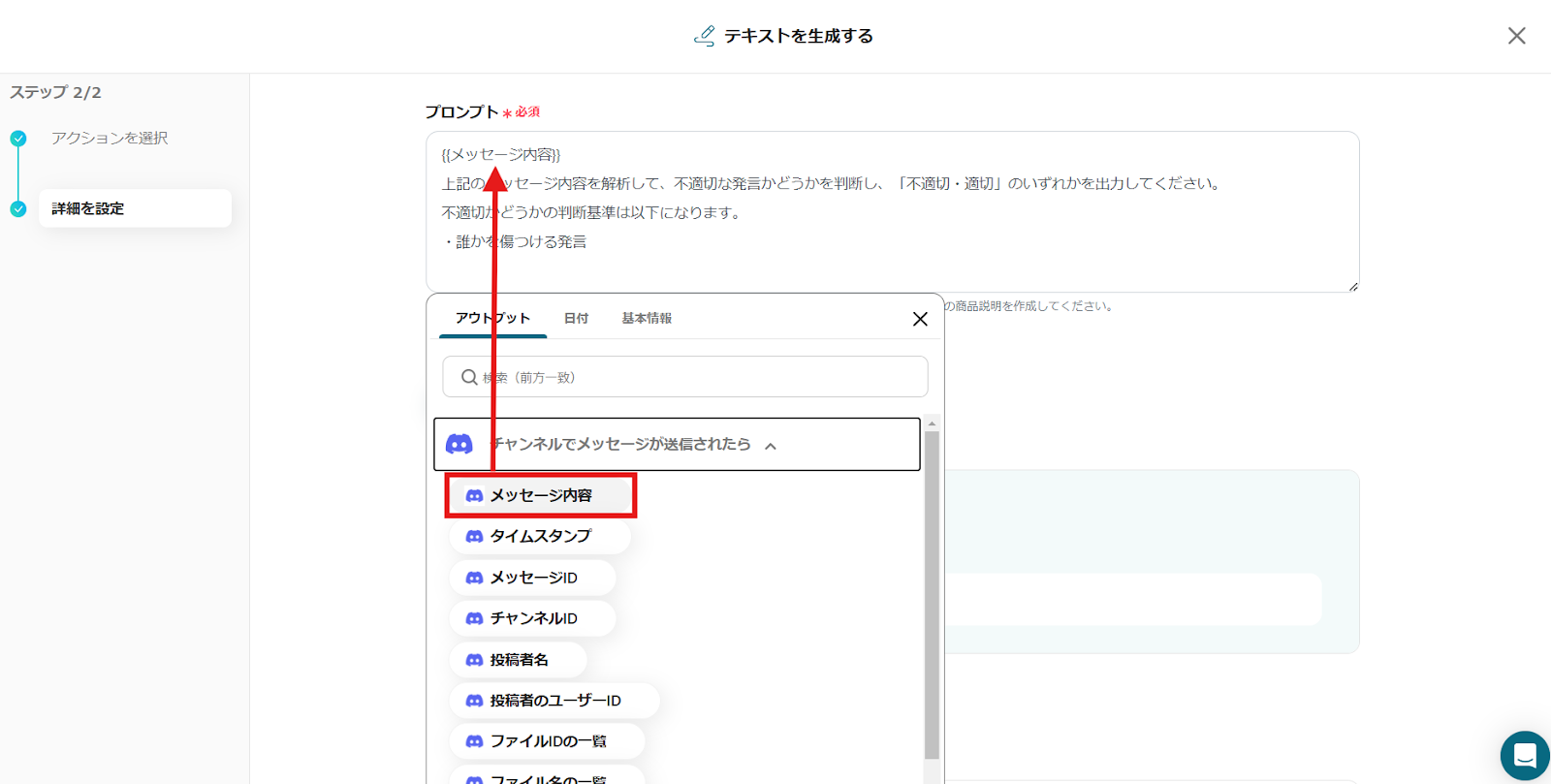Go to アクションを選択 step
1551x784 pixels.
click(x=110, y=139)
